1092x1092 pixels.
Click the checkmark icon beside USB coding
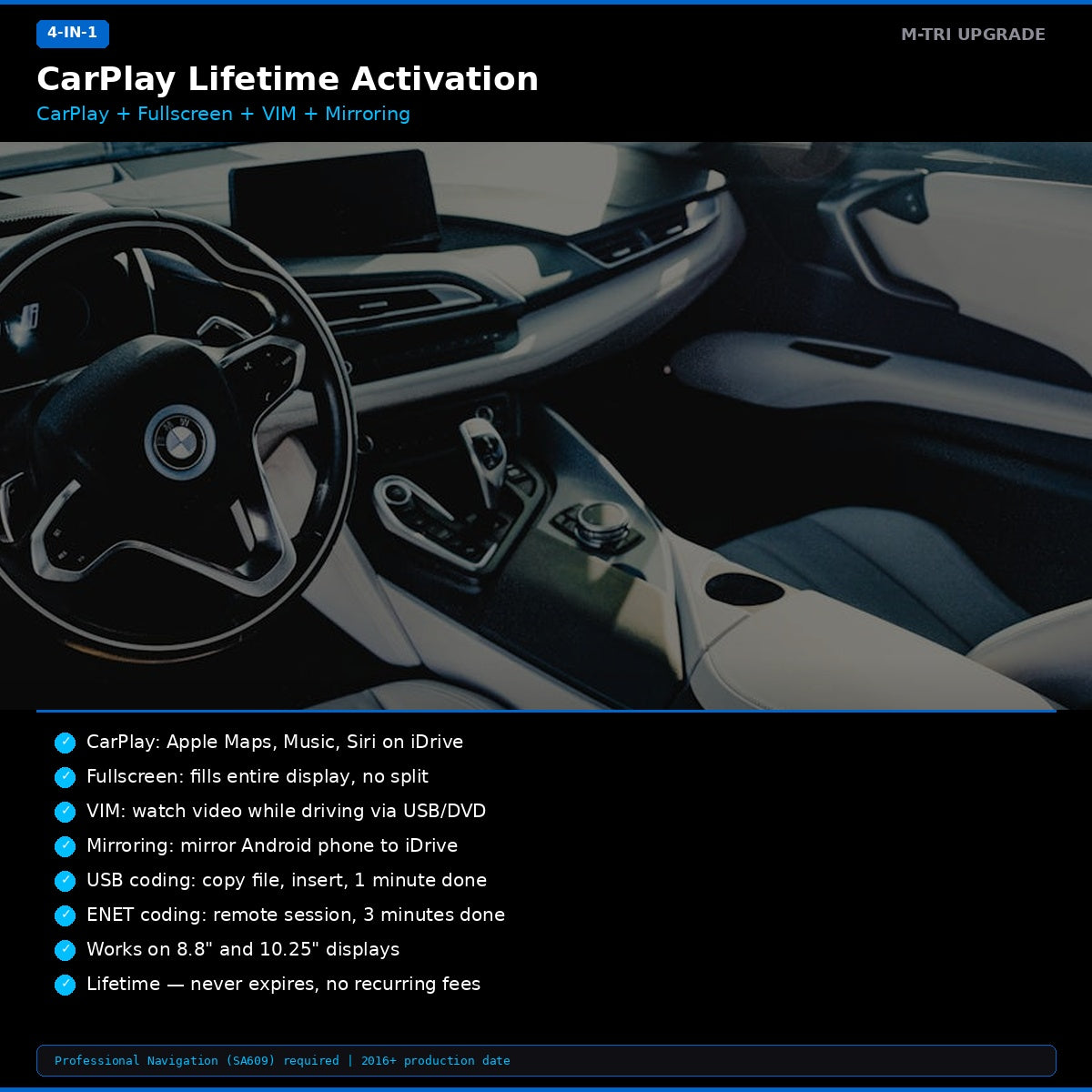tap(65, 881)
